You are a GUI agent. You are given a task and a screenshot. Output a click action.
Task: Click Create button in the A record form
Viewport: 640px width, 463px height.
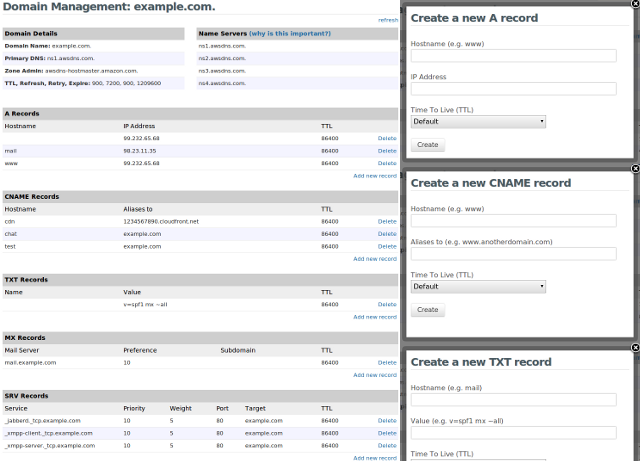pyautogui.click(x=427, y=145)
